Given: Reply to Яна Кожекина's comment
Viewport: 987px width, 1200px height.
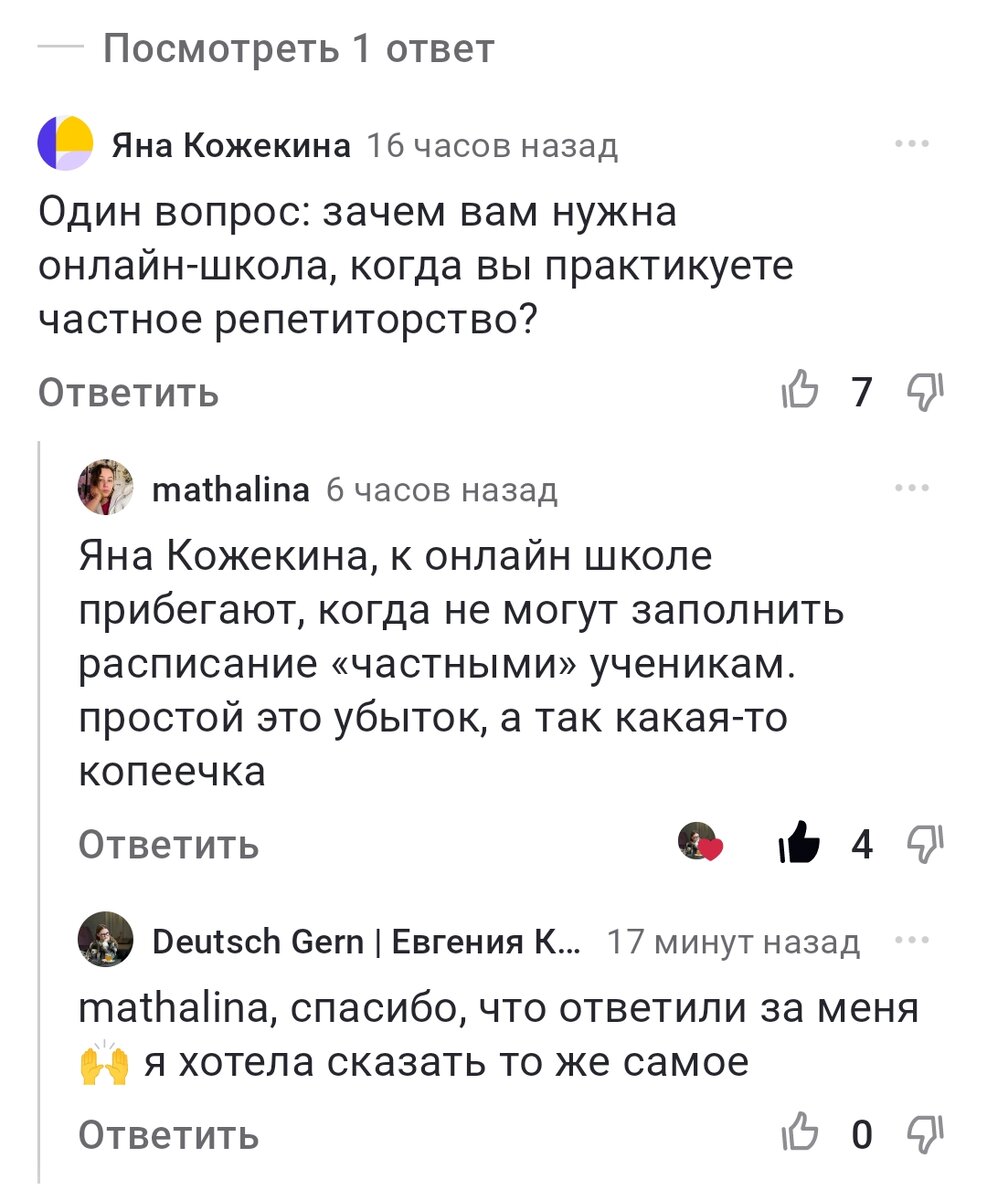Looking at the screenshot, I should click(x=127, y=392).
